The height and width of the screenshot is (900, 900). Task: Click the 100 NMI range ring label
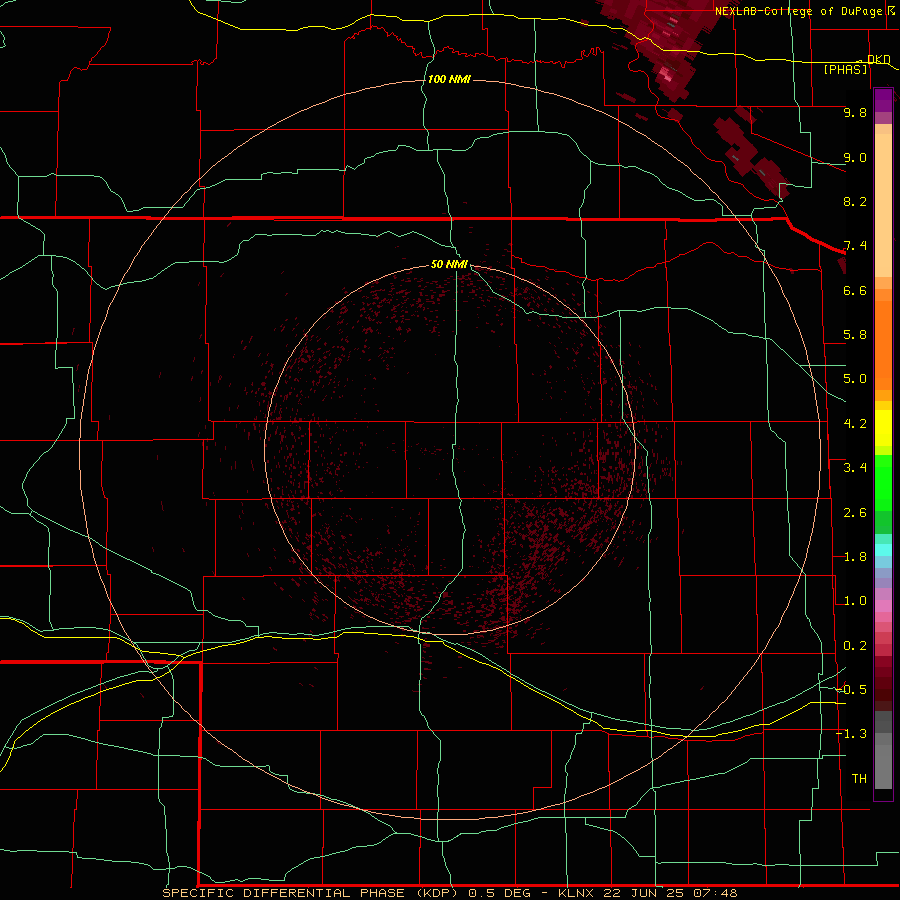449,79
